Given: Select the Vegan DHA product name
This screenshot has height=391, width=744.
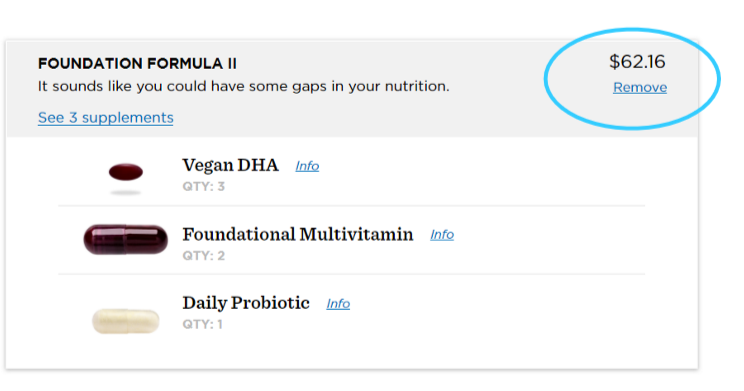Looking at the screenshot, I should [x=231, y=165].
